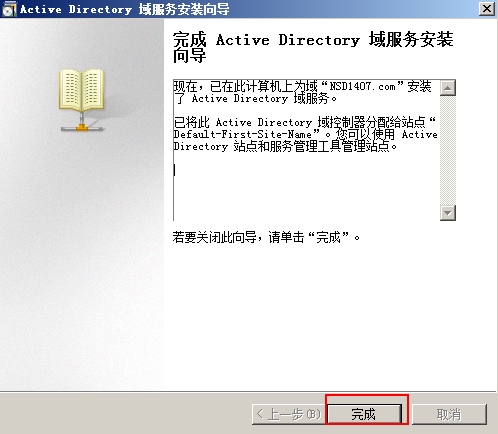Click the first line starting with 现在
The image size is (498, 434).
(x=303, y=87)
